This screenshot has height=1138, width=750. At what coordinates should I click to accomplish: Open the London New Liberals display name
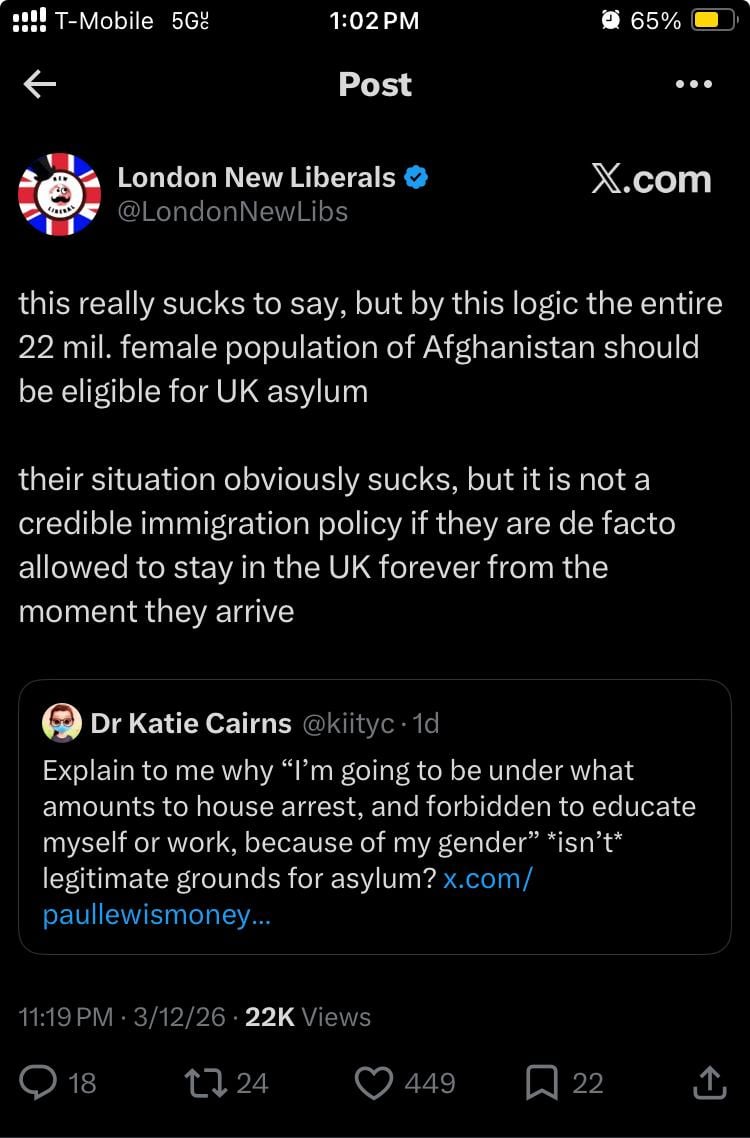[x=256, y=178]
